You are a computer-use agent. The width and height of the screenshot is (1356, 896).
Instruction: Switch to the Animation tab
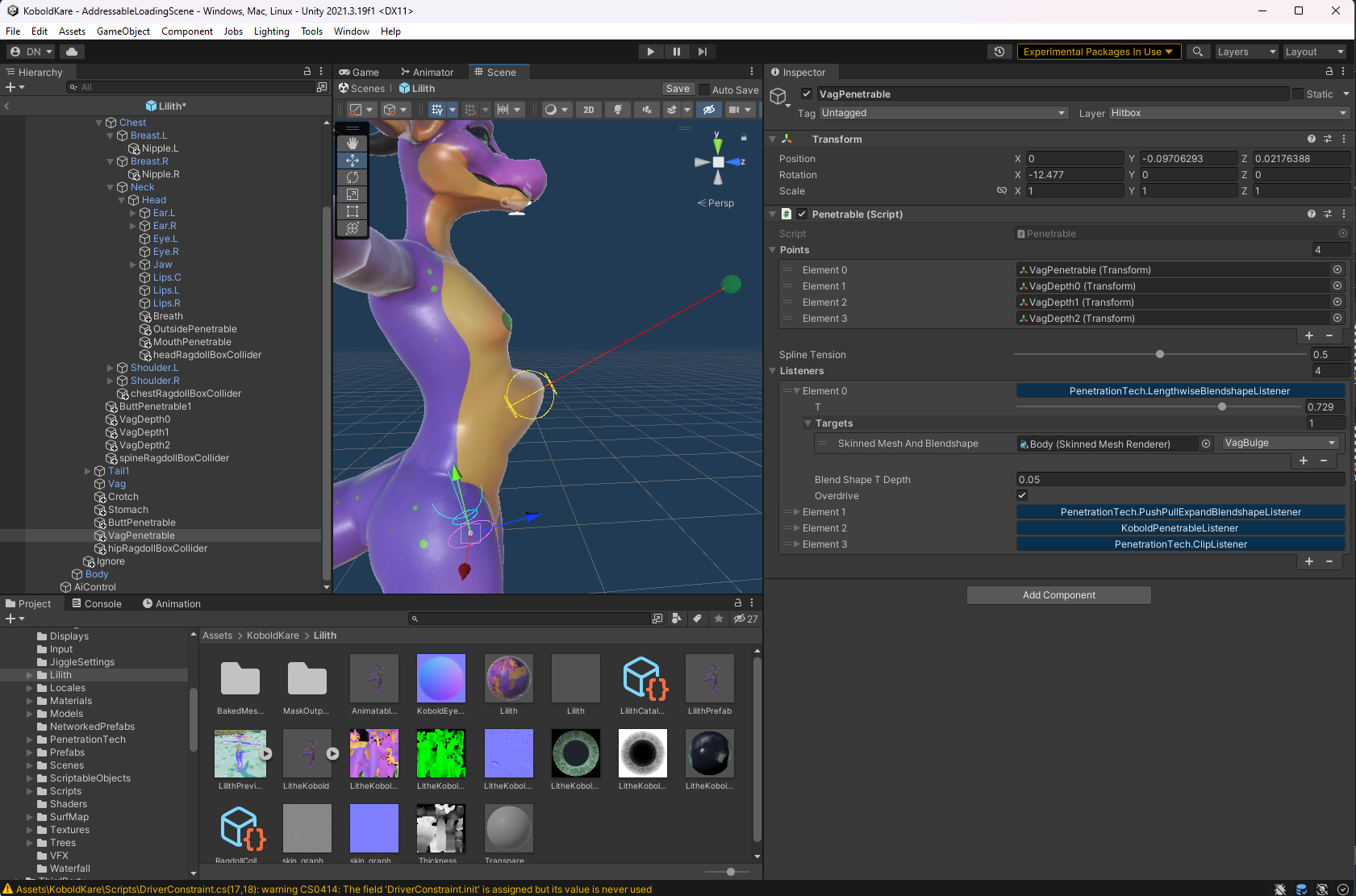coord(172,603)
